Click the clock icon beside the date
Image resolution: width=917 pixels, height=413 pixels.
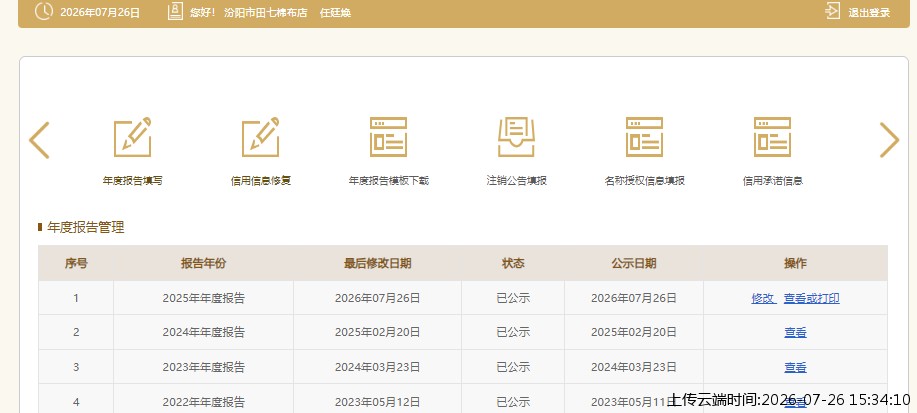tap(44, 11)
